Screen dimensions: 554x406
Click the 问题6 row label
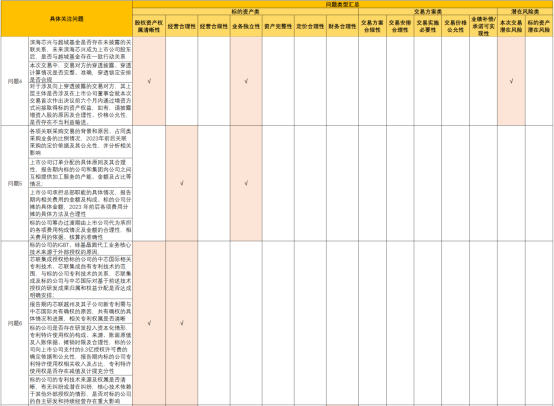tap(15, 323)
